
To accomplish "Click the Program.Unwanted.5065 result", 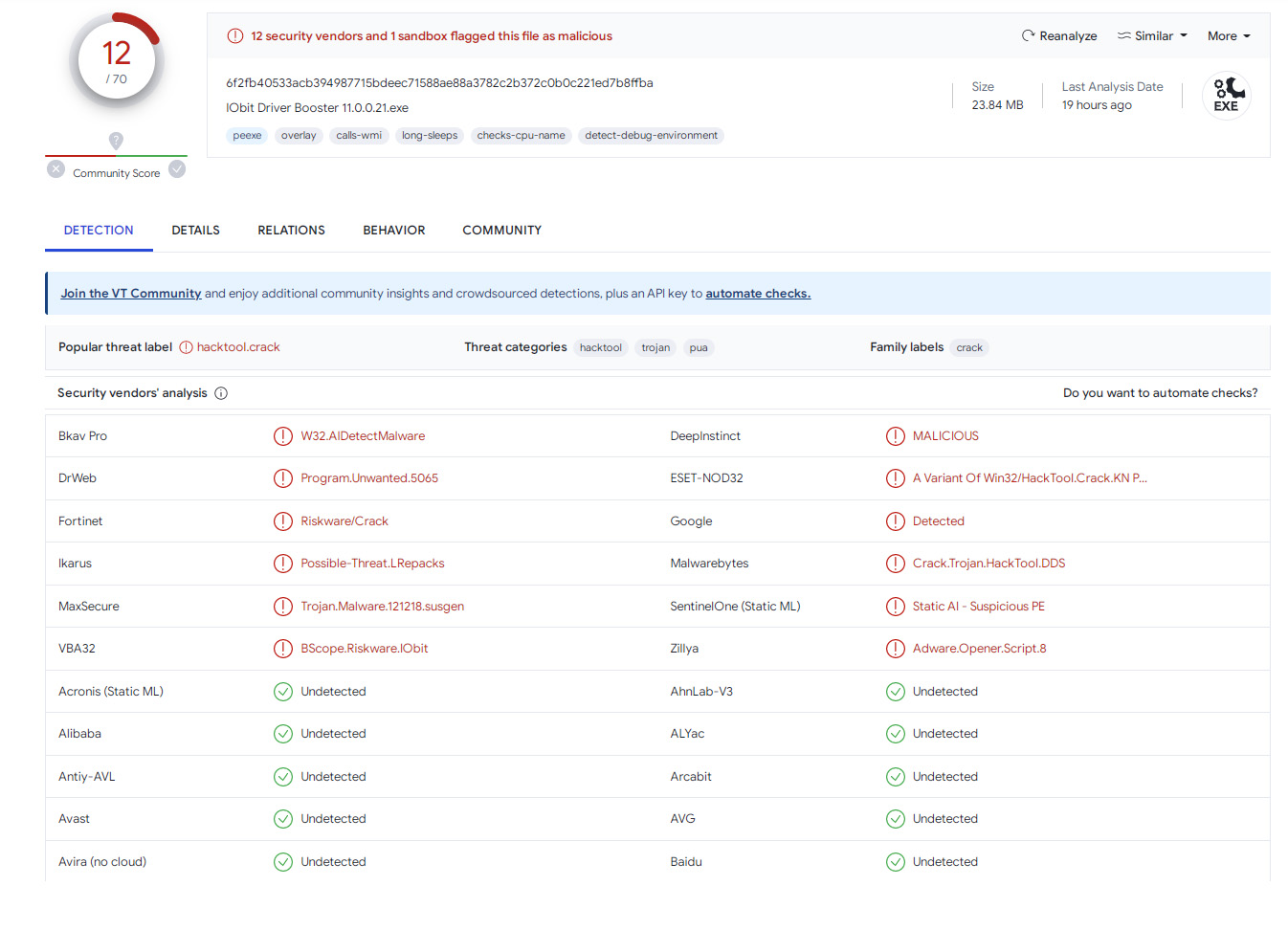I will (x=369, y=478).
